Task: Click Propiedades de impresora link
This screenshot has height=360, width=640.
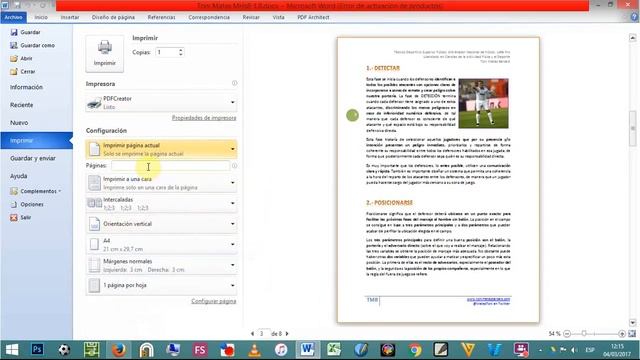Action: tap(204, 118)
